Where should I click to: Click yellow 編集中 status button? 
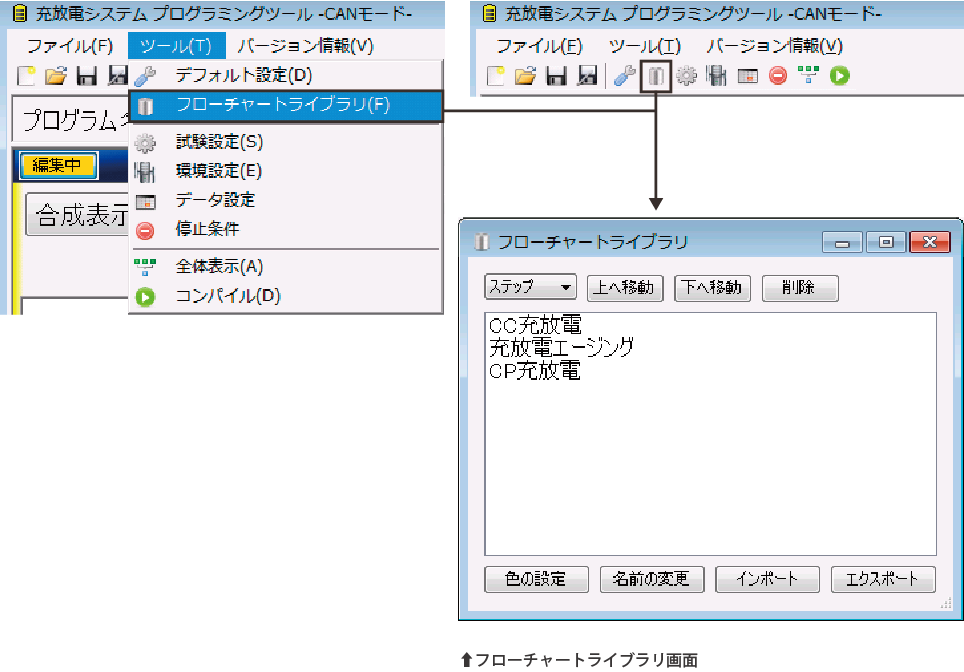pyautogui.click(x=58, y=165)
